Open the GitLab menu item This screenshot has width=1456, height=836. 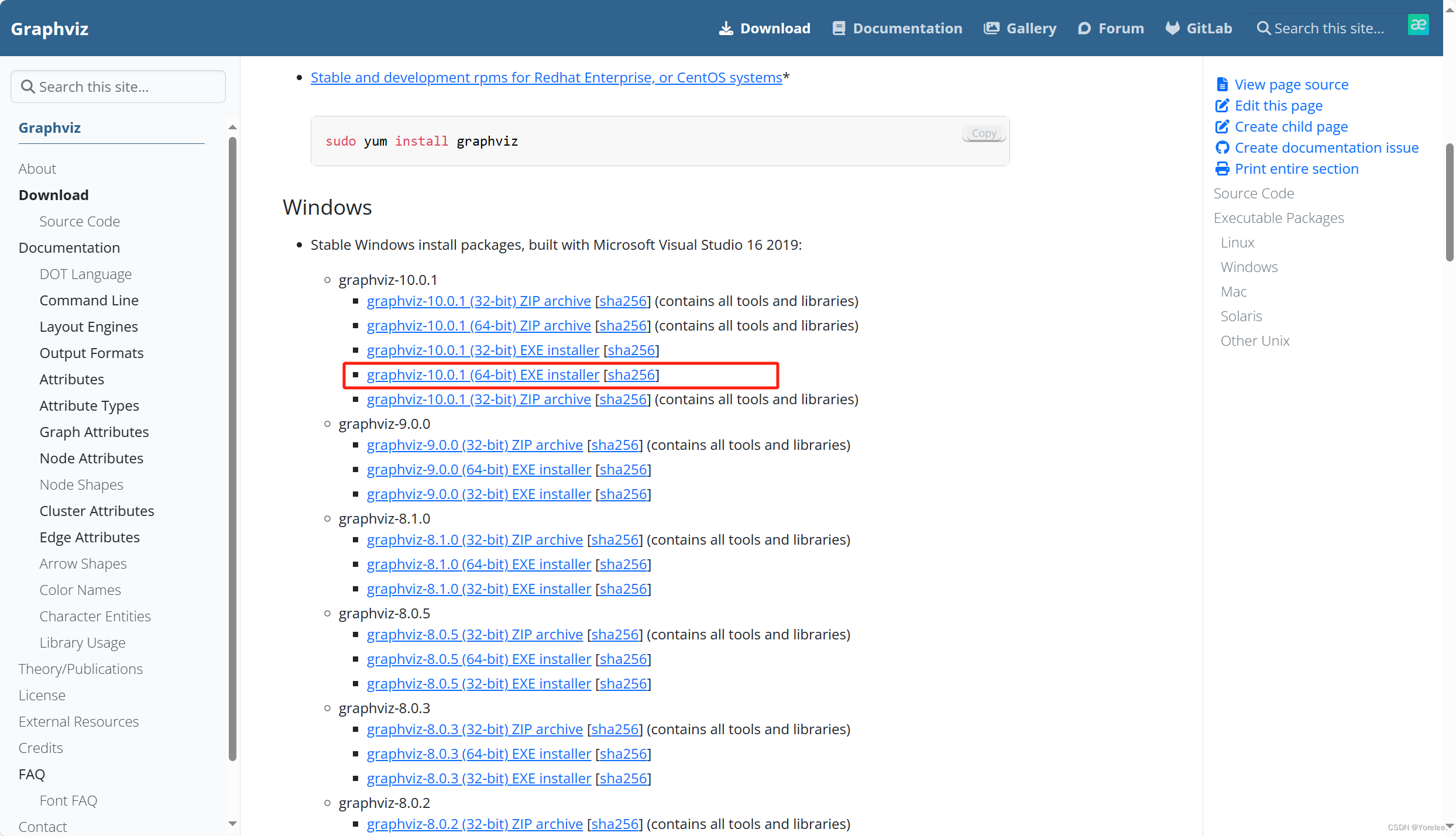pyautogui.click(x=1199, y=28)
